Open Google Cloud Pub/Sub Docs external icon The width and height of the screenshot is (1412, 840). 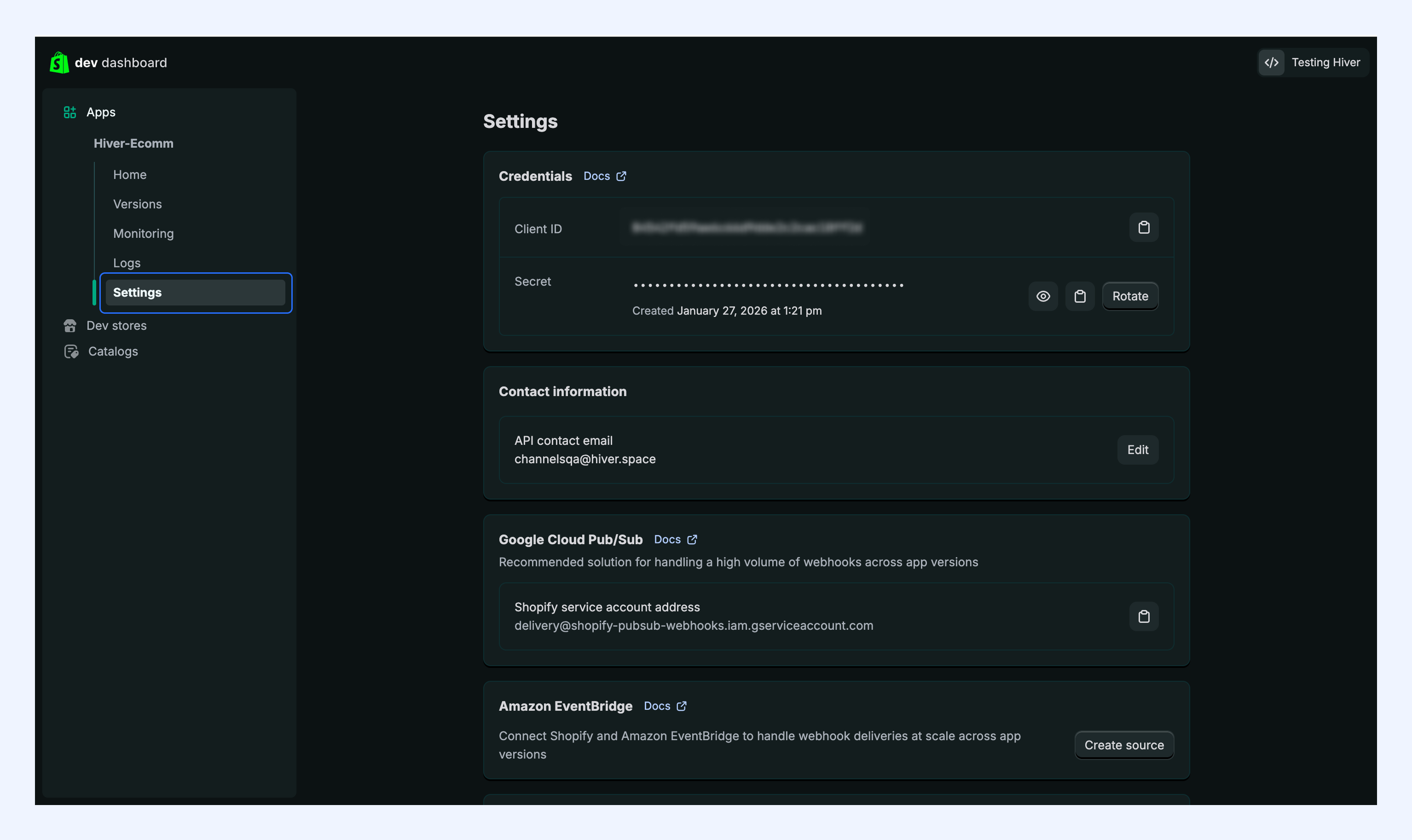[x=692, y=540]
